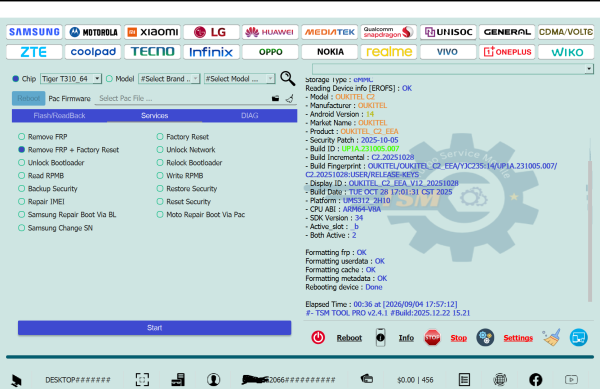The image size is (600, 389).
Task: Select the Samsung brand logo
Action: pos(34,32)
